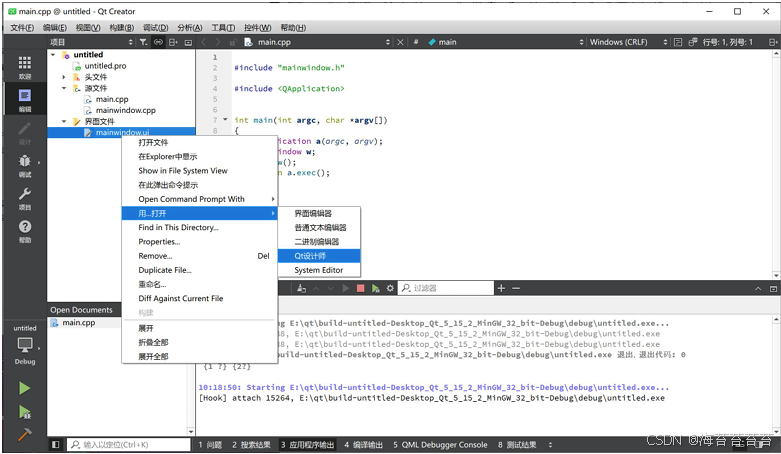Screen dimensions: 781x454
Task: Open the 文件(F) menu
Action: pos(22,28)
